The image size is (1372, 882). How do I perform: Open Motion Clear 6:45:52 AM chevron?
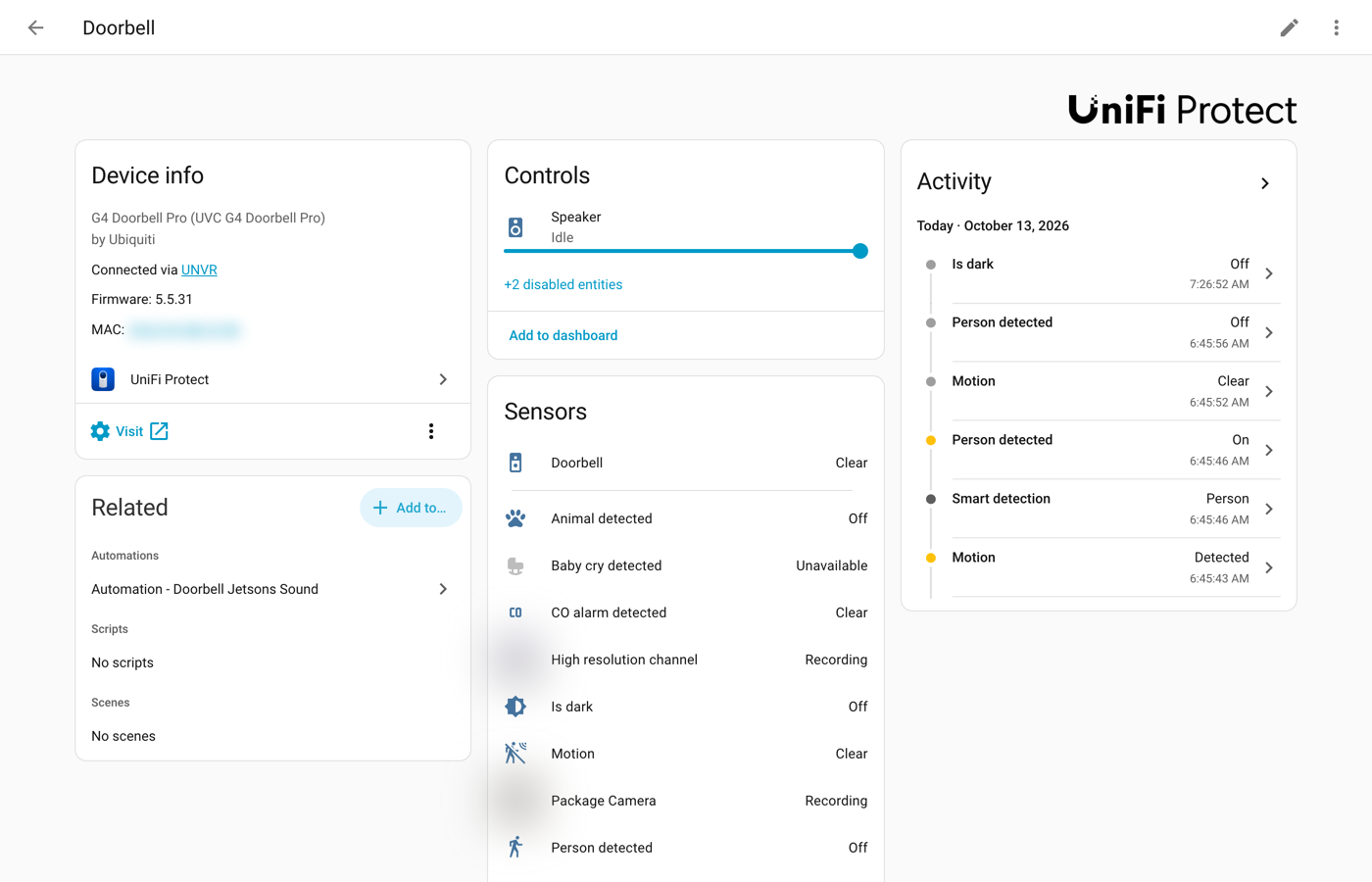(1269, 392)
